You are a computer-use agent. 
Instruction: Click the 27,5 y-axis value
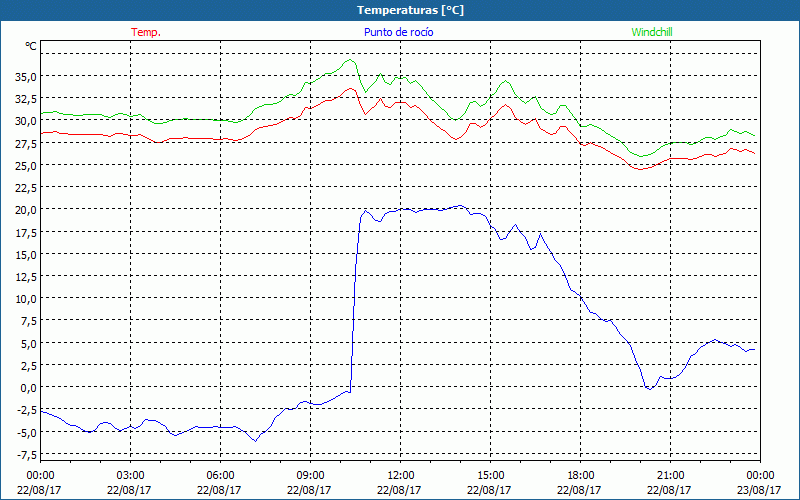[27, 143]
